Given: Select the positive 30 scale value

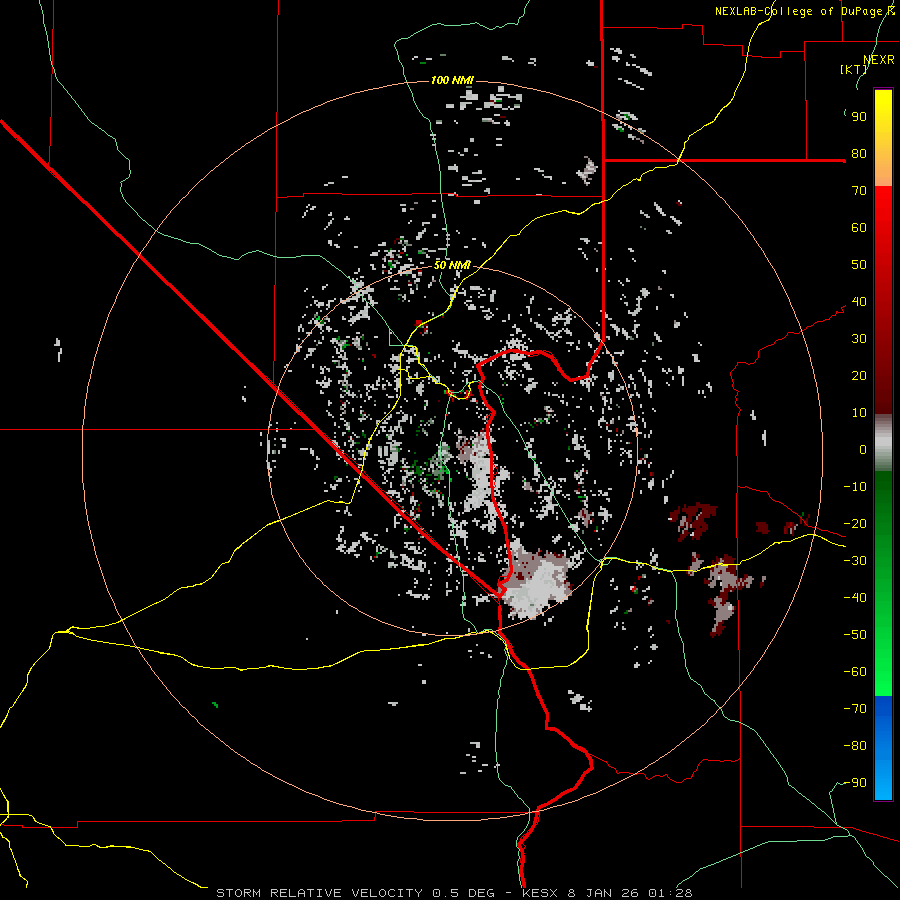Looking at the screenshot, I should [859, 339].
